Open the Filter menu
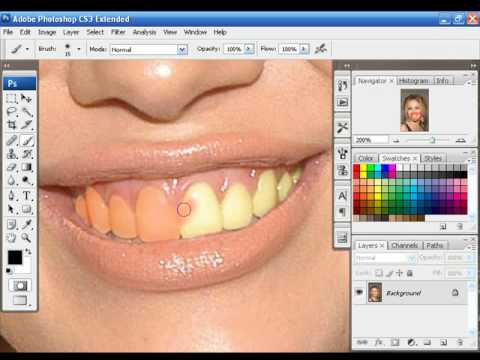The height and width of the screenshot is (360, 480). pyautogui.click(x=118, y=32)
